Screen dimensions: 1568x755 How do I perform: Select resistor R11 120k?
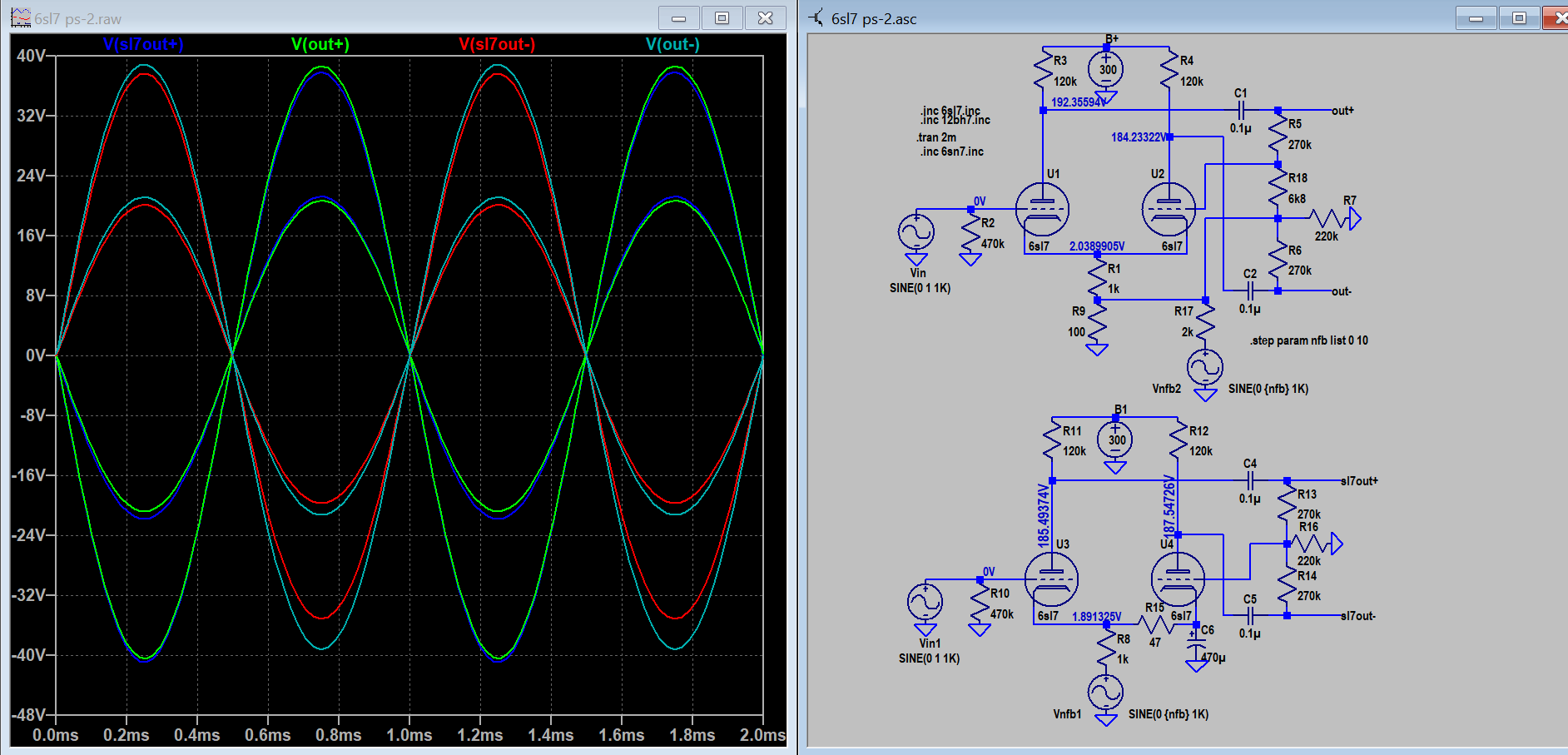[1052, 440]
